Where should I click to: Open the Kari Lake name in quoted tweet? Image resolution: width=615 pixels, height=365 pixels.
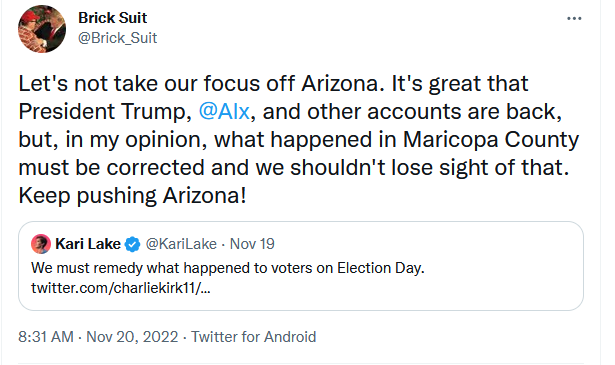[88, 244]
